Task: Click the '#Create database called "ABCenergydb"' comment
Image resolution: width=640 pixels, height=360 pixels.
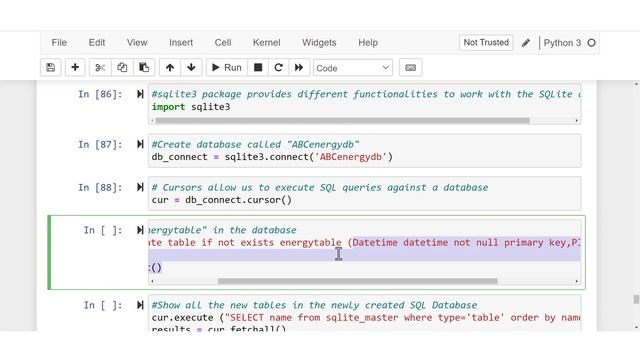Action: (x=256, y=144)
